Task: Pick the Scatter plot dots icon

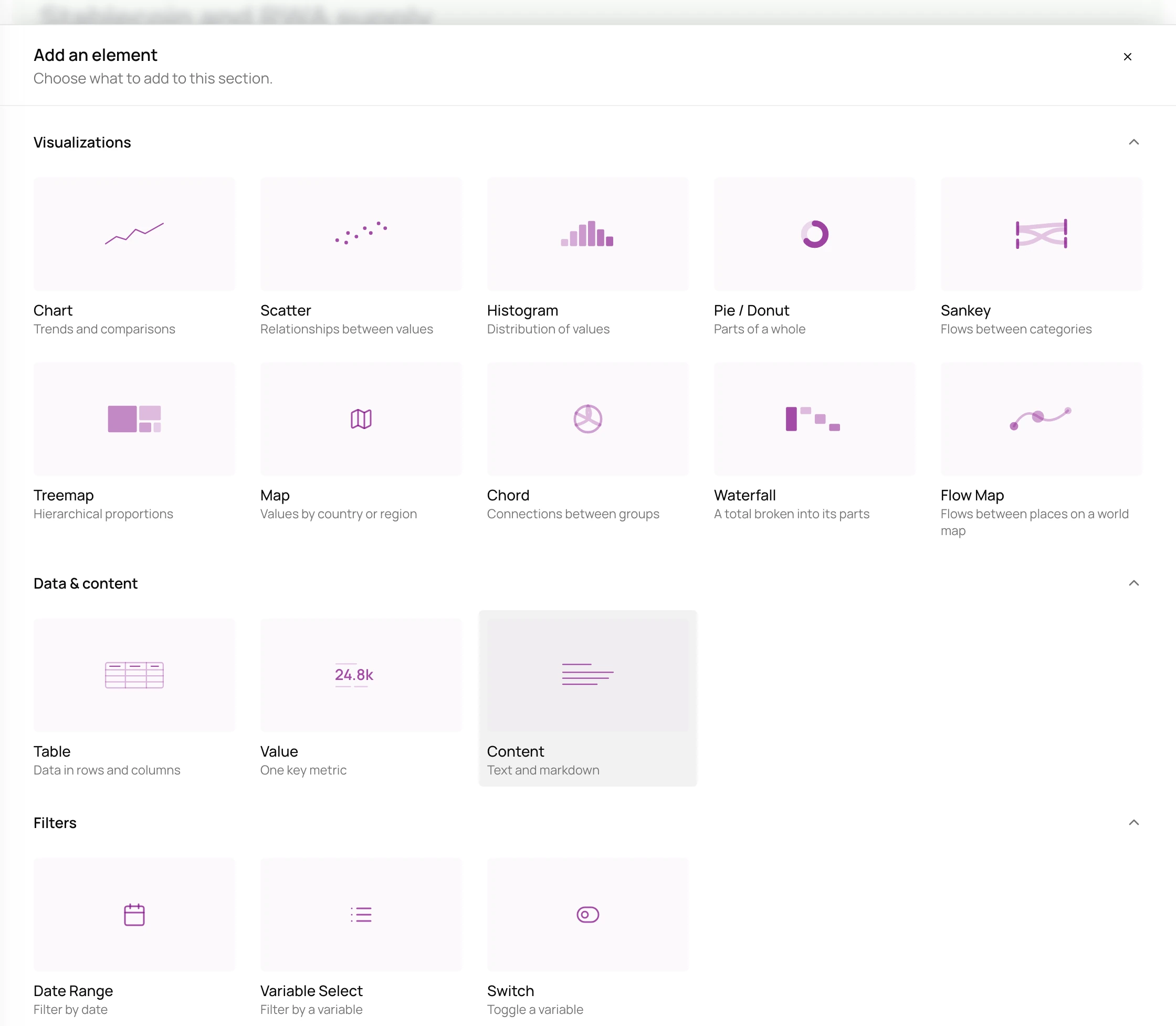Action: (x=361, y=233)
